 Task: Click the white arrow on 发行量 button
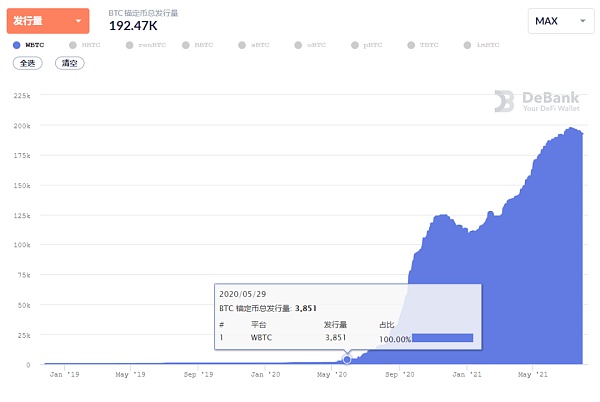pos(78,21)
